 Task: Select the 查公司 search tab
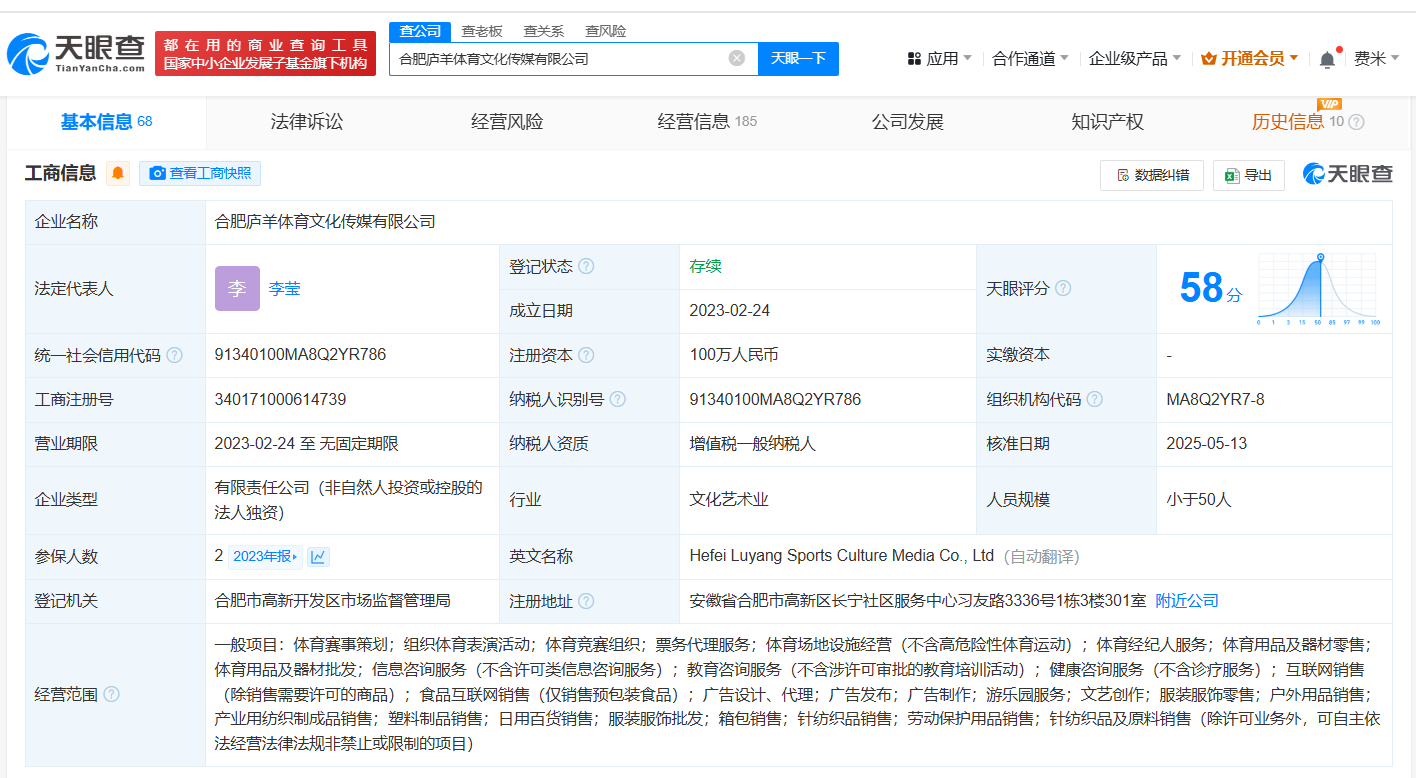click(x=420, y=31)
